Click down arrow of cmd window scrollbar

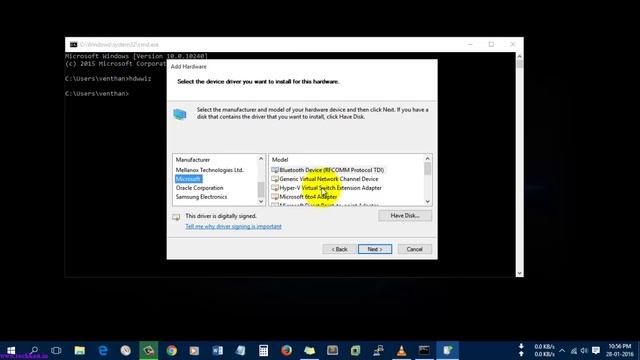(520, 273)
